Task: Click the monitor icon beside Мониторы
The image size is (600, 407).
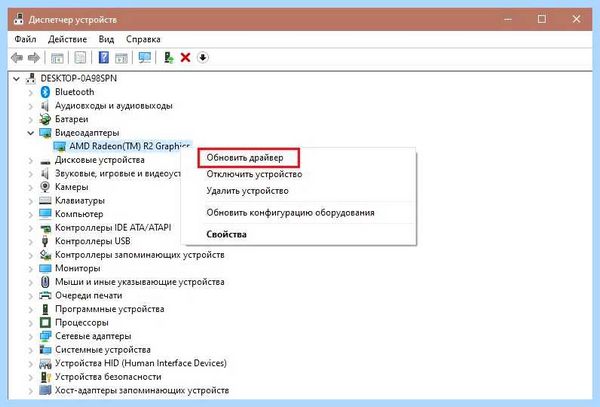Action: pyautogui.click(x=45, y=268)
